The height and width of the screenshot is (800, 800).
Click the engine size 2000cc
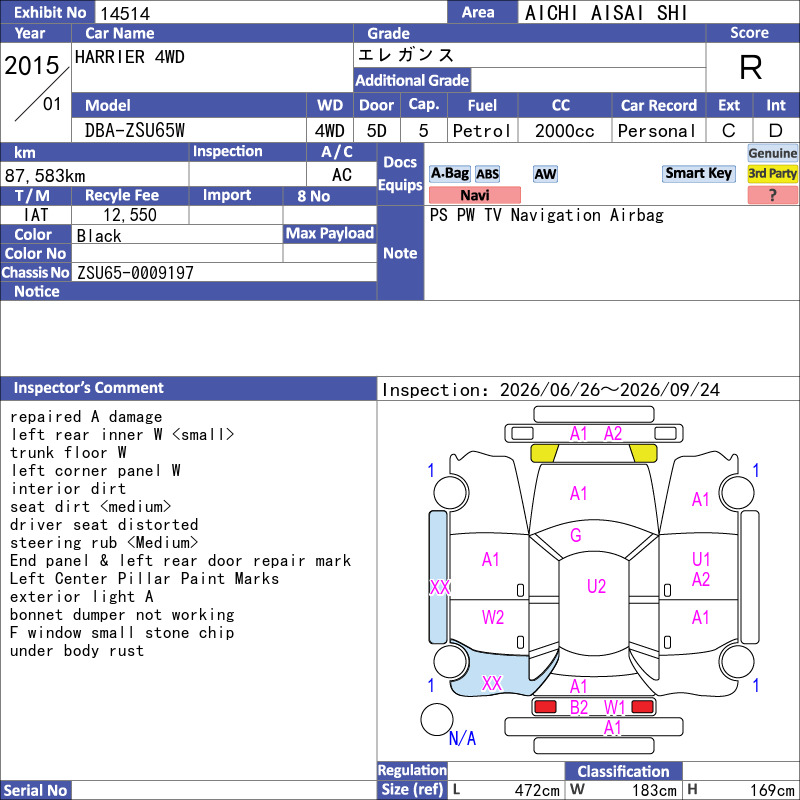point(565,131)
